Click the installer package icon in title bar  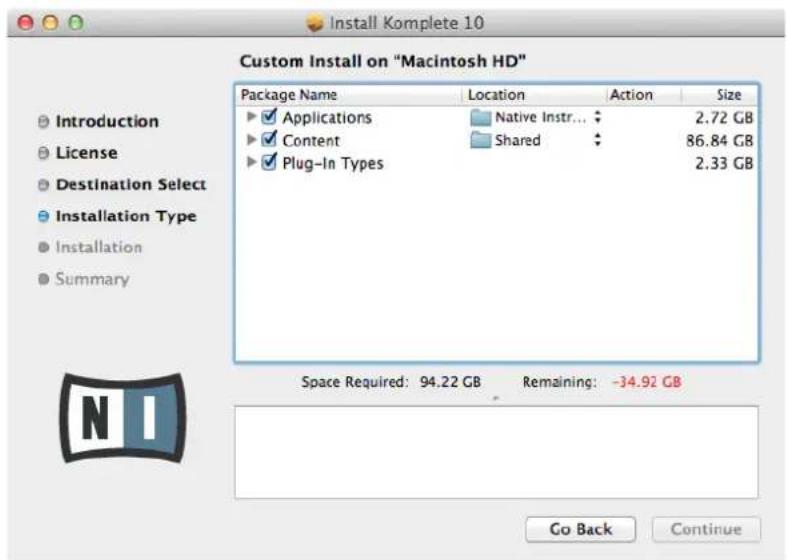(x=315, y=23)
